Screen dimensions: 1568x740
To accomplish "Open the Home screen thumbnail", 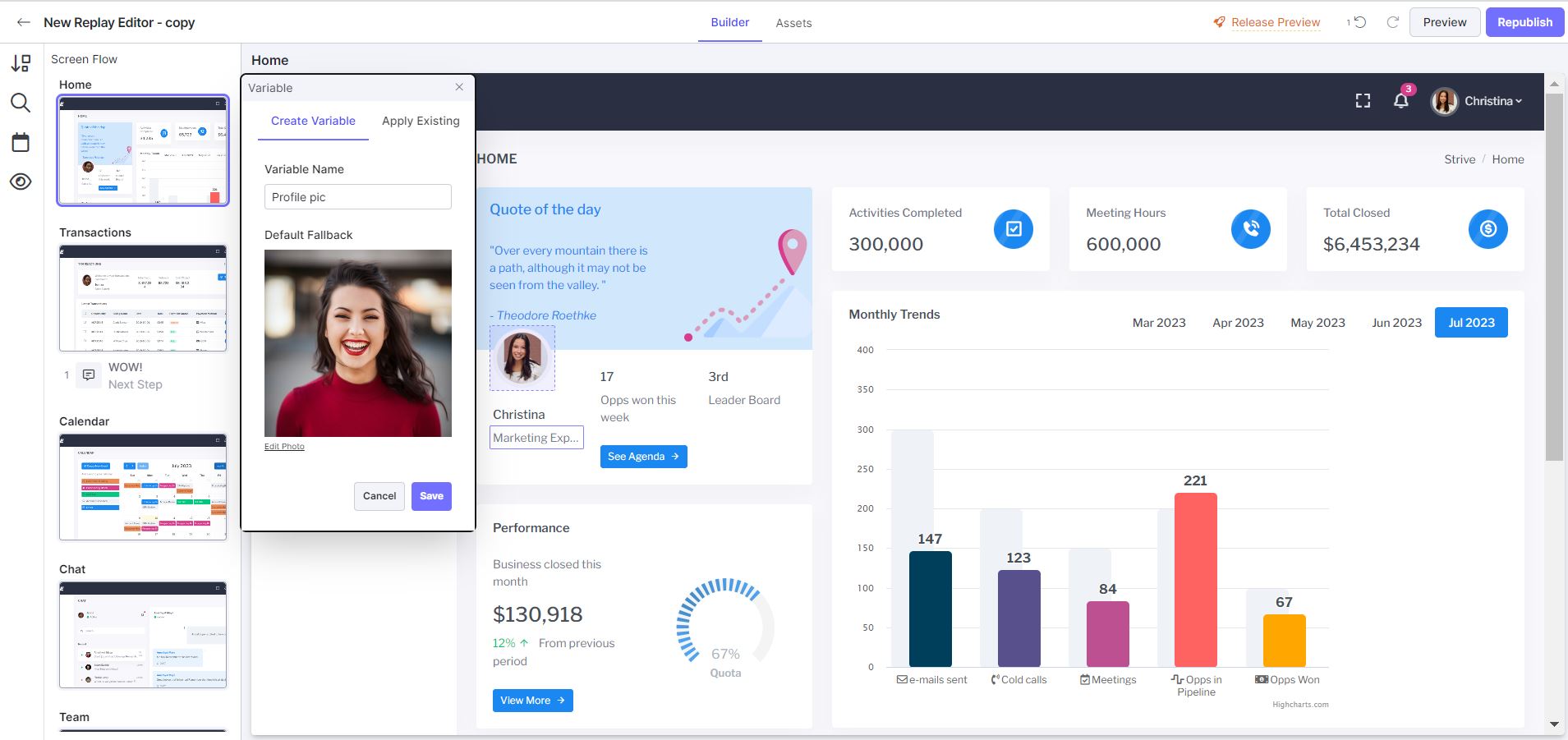I will (143, 150).
